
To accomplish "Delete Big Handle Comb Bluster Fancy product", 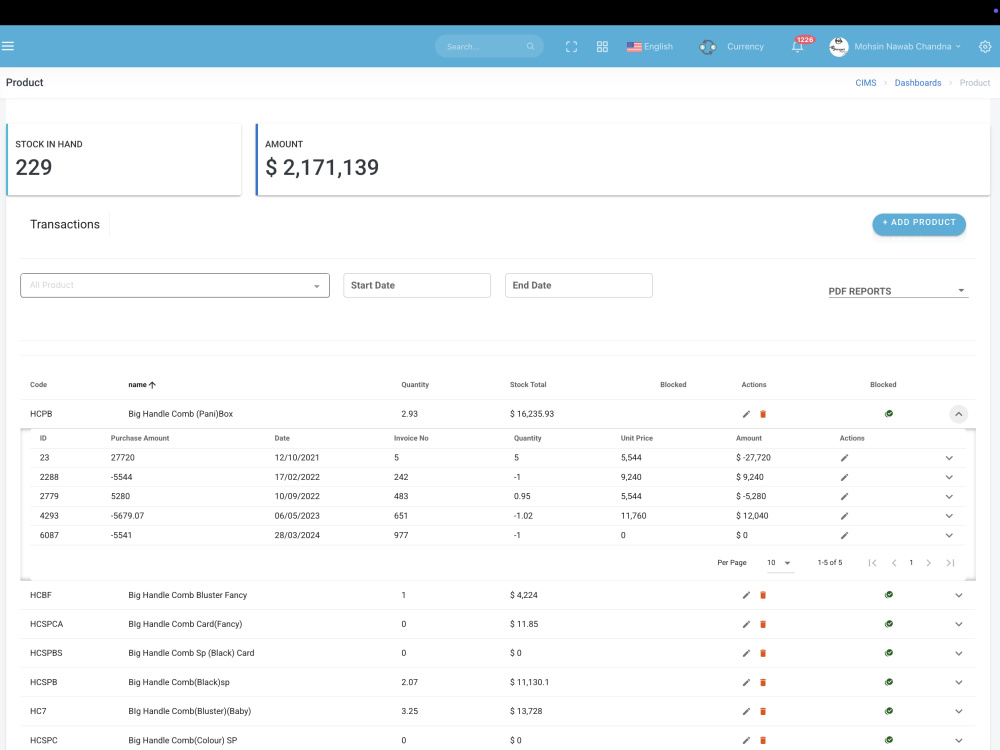I will [x=763, y=595].
